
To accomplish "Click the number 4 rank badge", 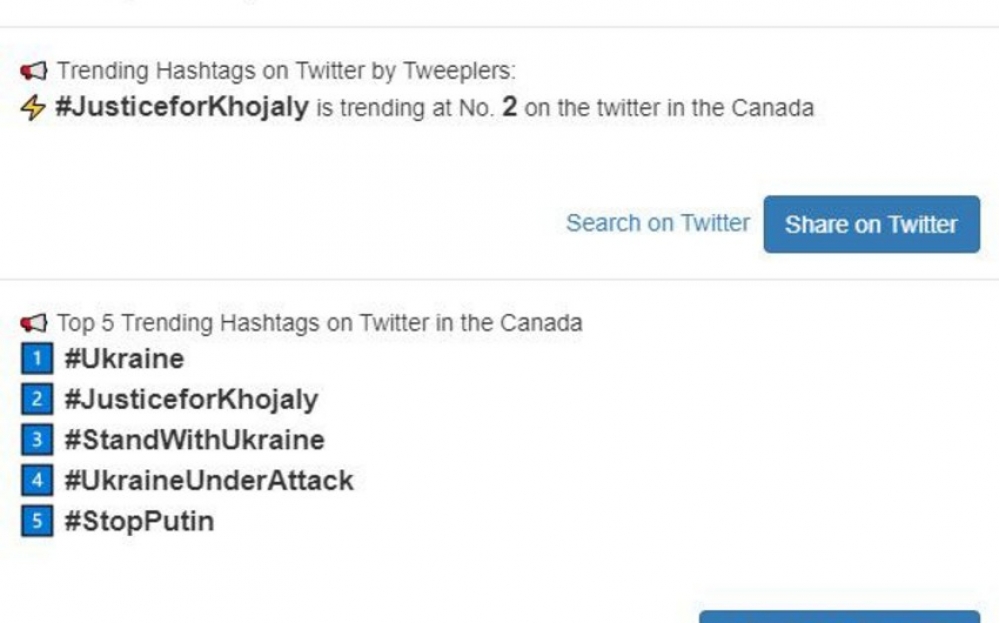I will click(36, 481).
